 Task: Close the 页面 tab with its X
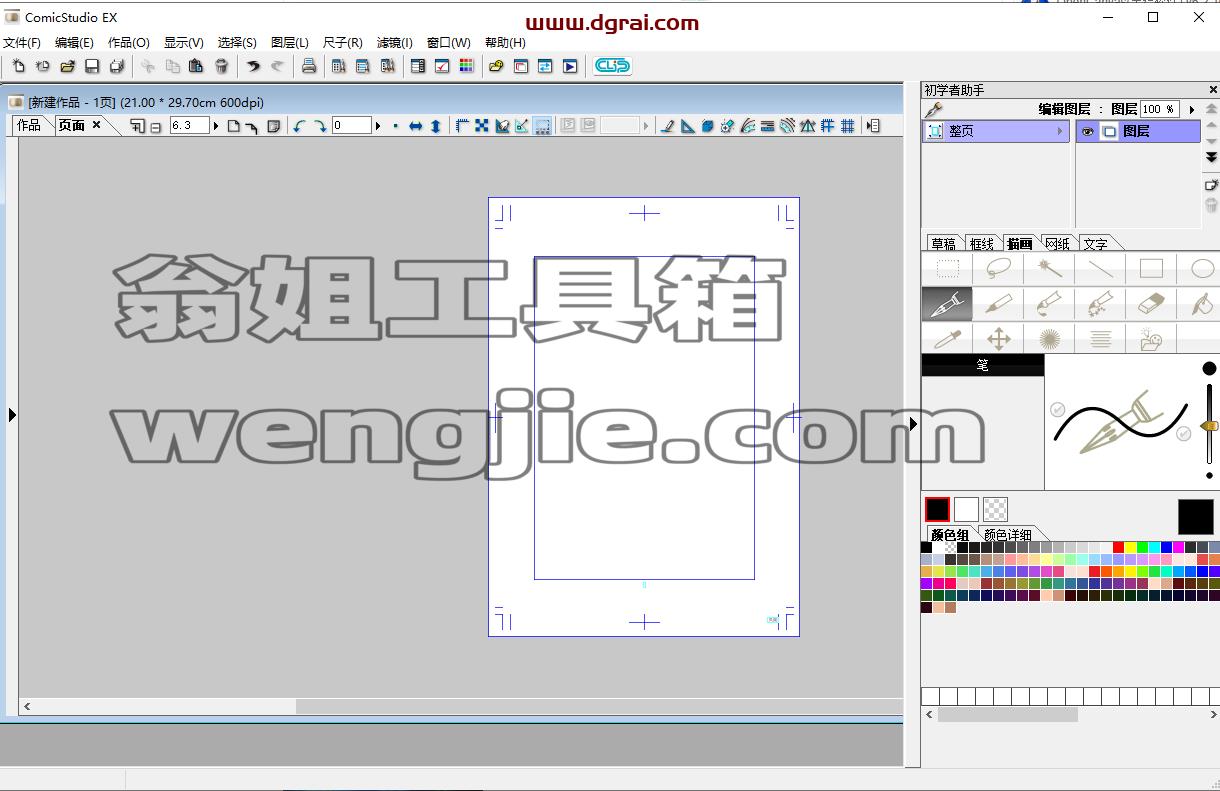pyautogui.click(x=96, y=125)
